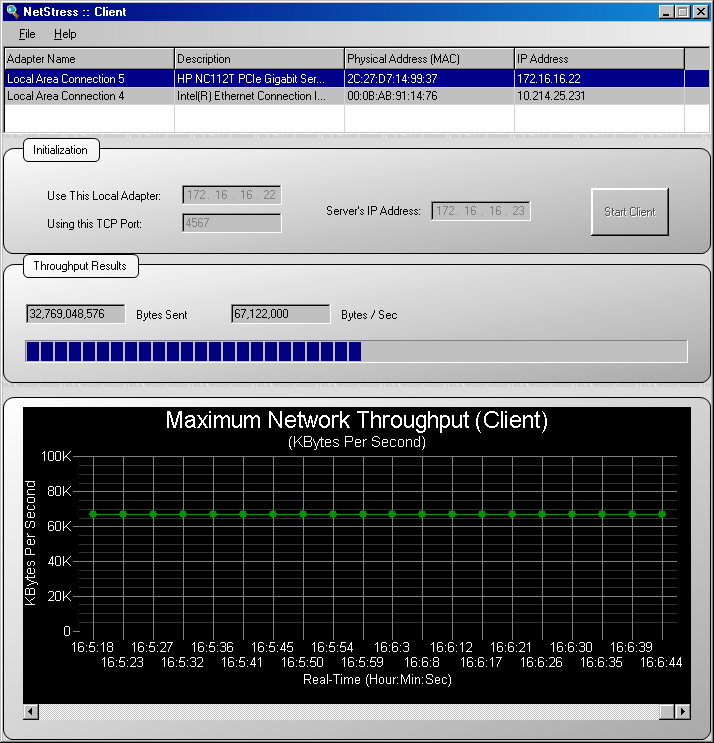Click the Bytes Sent value field
The width and height of the screenshot is (714, 743).
[x=76, y=314]
